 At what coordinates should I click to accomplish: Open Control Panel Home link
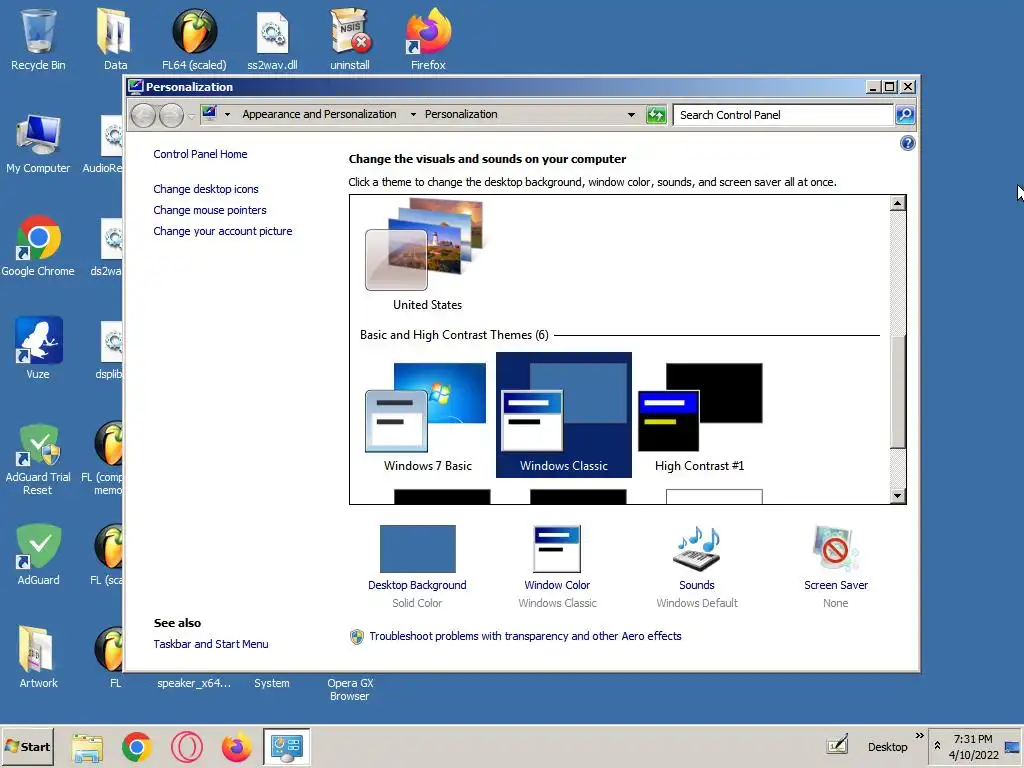click(x=200, y=154)
